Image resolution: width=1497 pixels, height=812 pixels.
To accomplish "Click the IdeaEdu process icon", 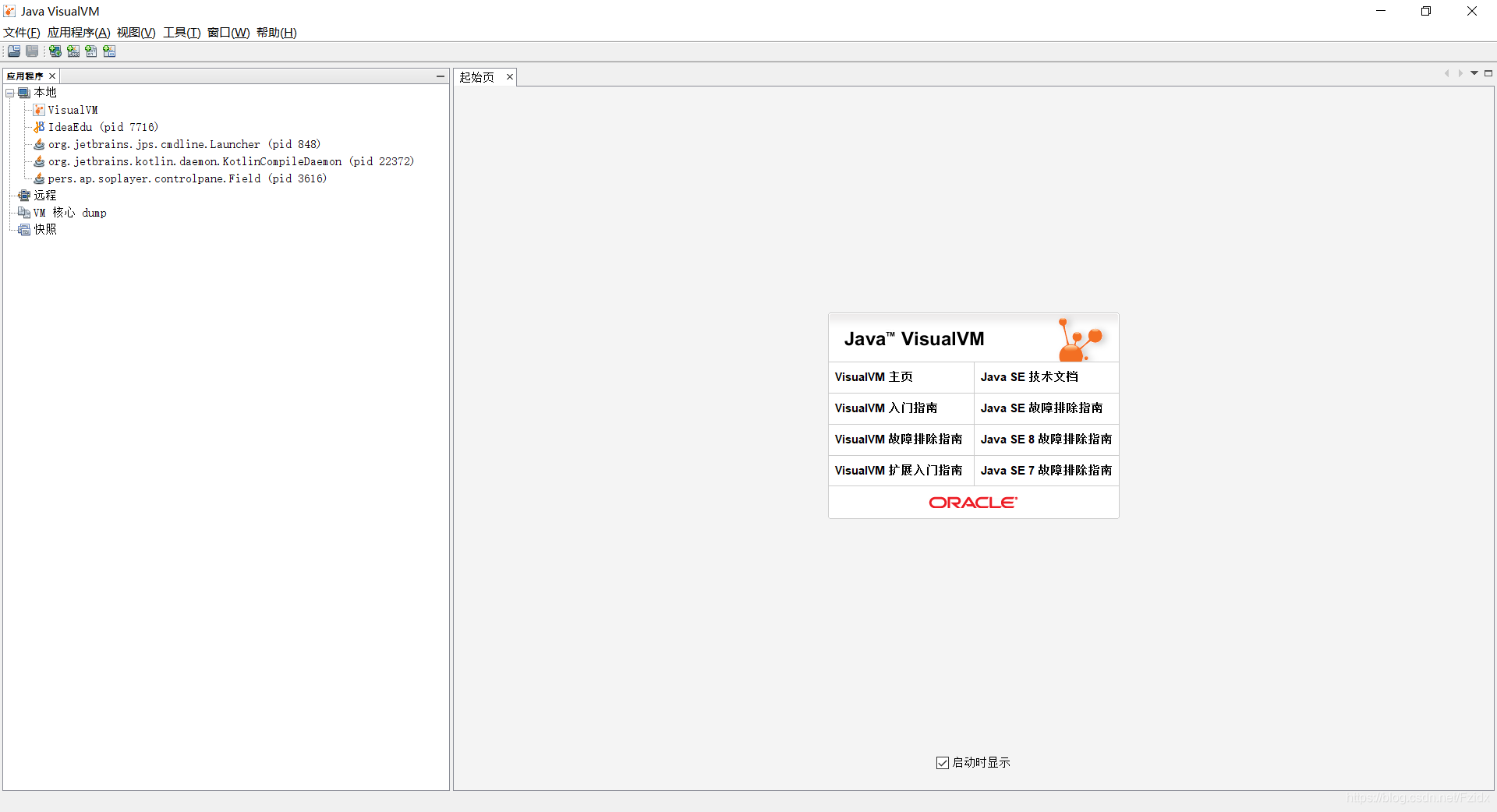I will (x=39, y=127).
